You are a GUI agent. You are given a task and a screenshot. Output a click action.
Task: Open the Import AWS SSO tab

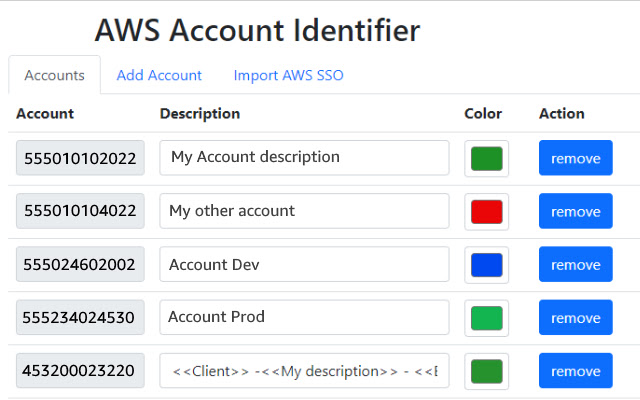point(288,75)
